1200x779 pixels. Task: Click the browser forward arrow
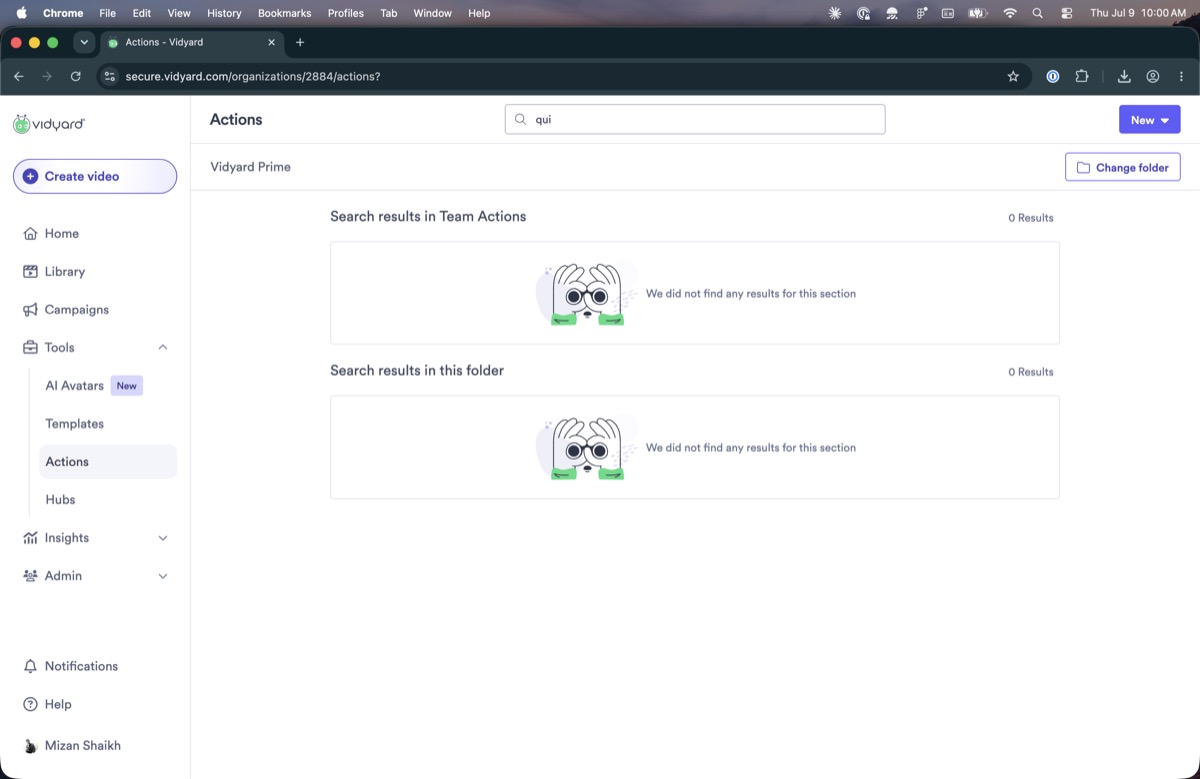pyautogui.click(x=47, y=76)
